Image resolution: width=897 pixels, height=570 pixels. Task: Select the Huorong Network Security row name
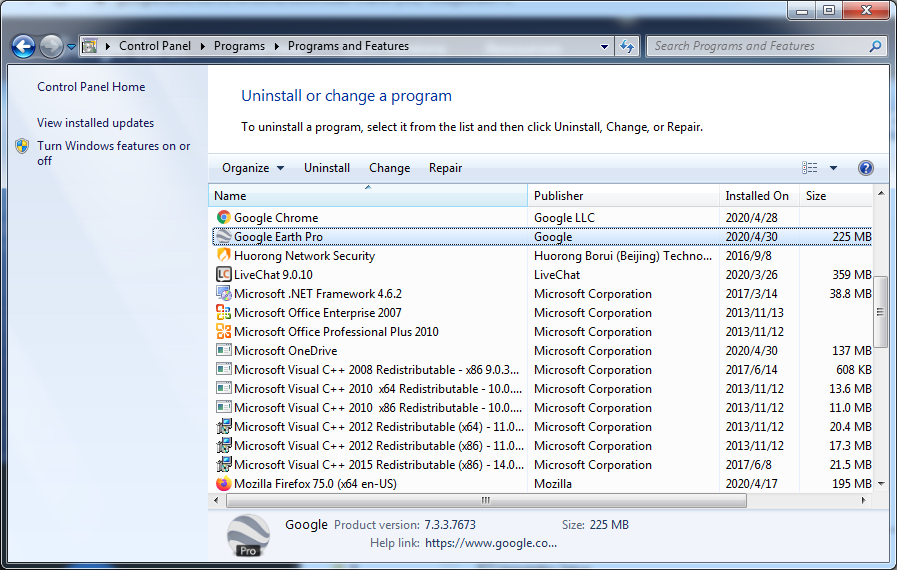304,255
